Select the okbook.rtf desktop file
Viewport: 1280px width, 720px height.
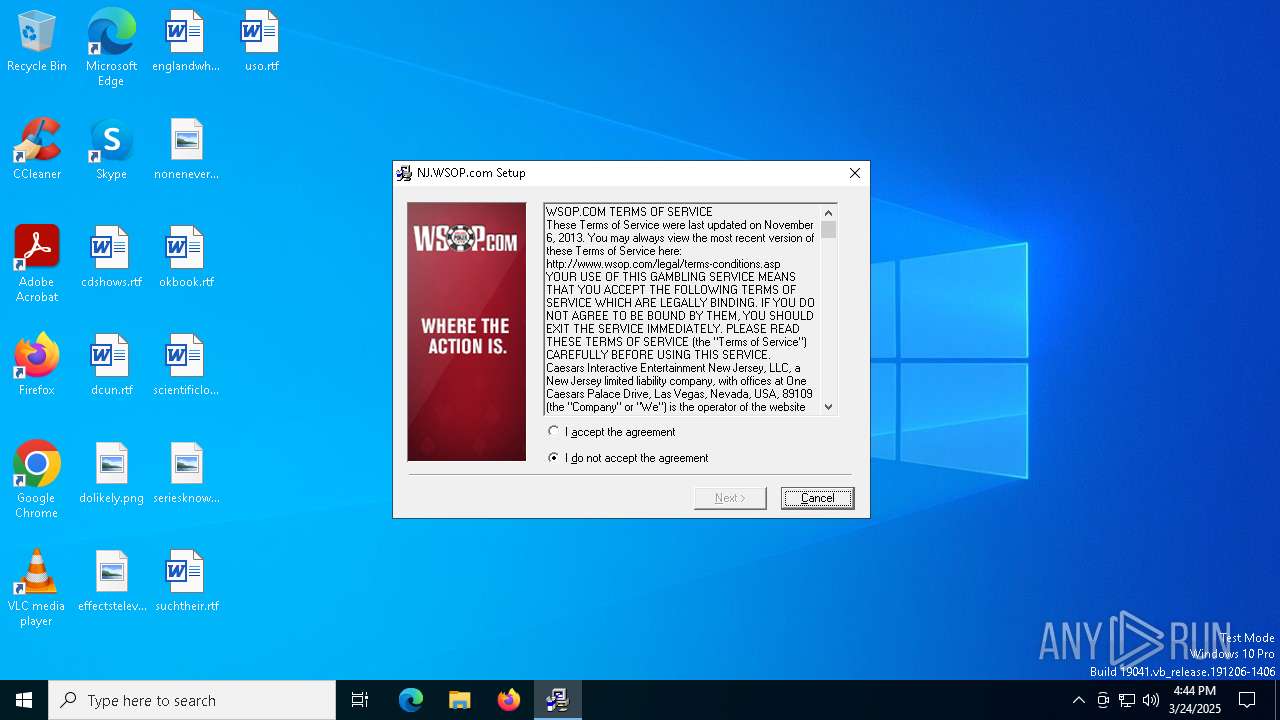point(186,258)
